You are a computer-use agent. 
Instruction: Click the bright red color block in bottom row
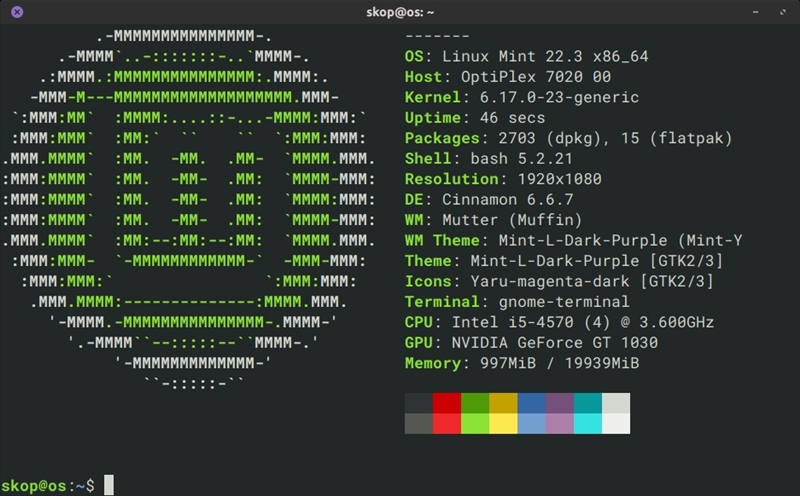447,424
